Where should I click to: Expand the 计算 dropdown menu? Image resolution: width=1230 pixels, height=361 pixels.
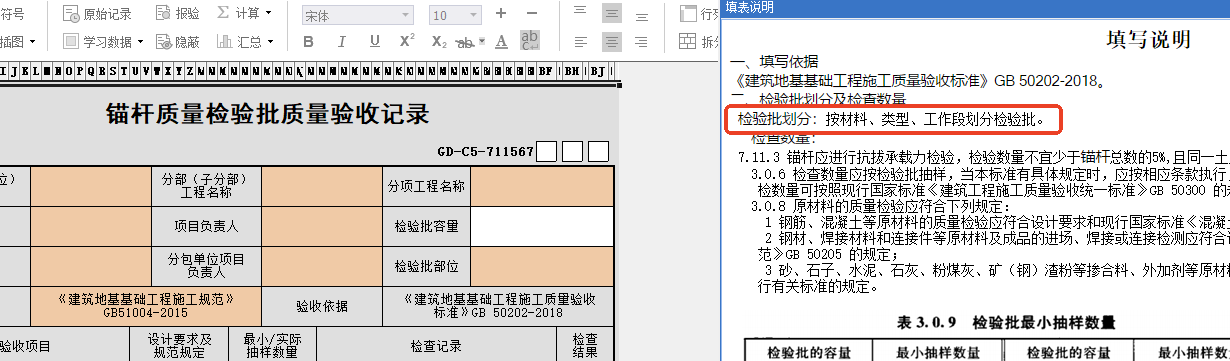243,14
